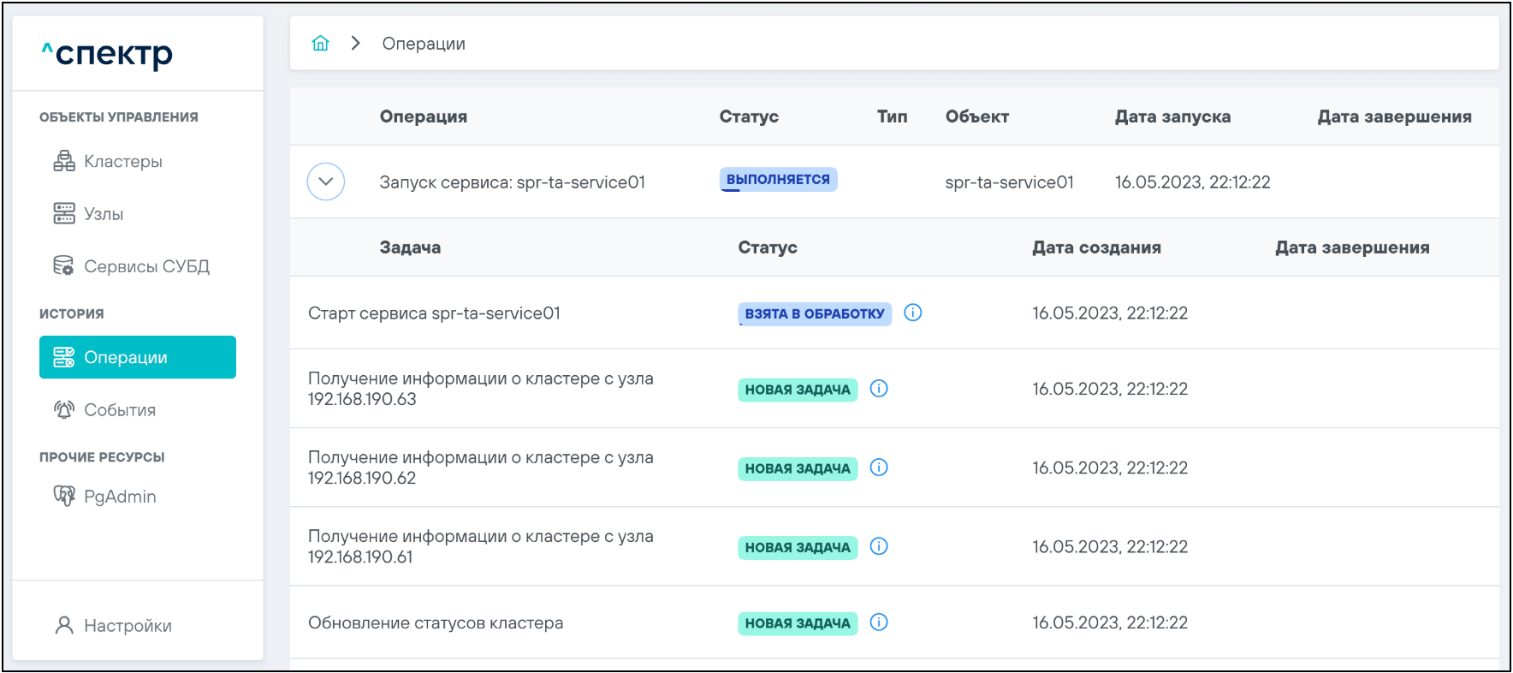Launch PgAdmin from sidebar

(x=119, y=497)
